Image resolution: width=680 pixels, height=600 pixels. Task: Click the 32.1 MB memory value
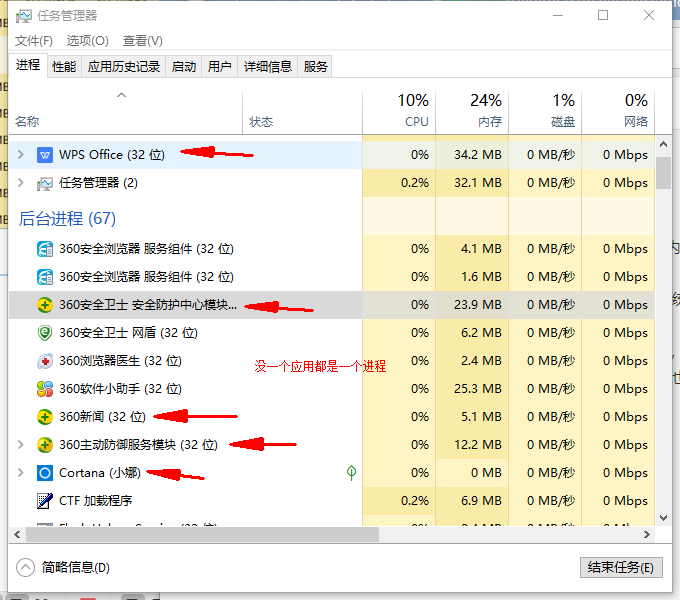pos(477,183)
